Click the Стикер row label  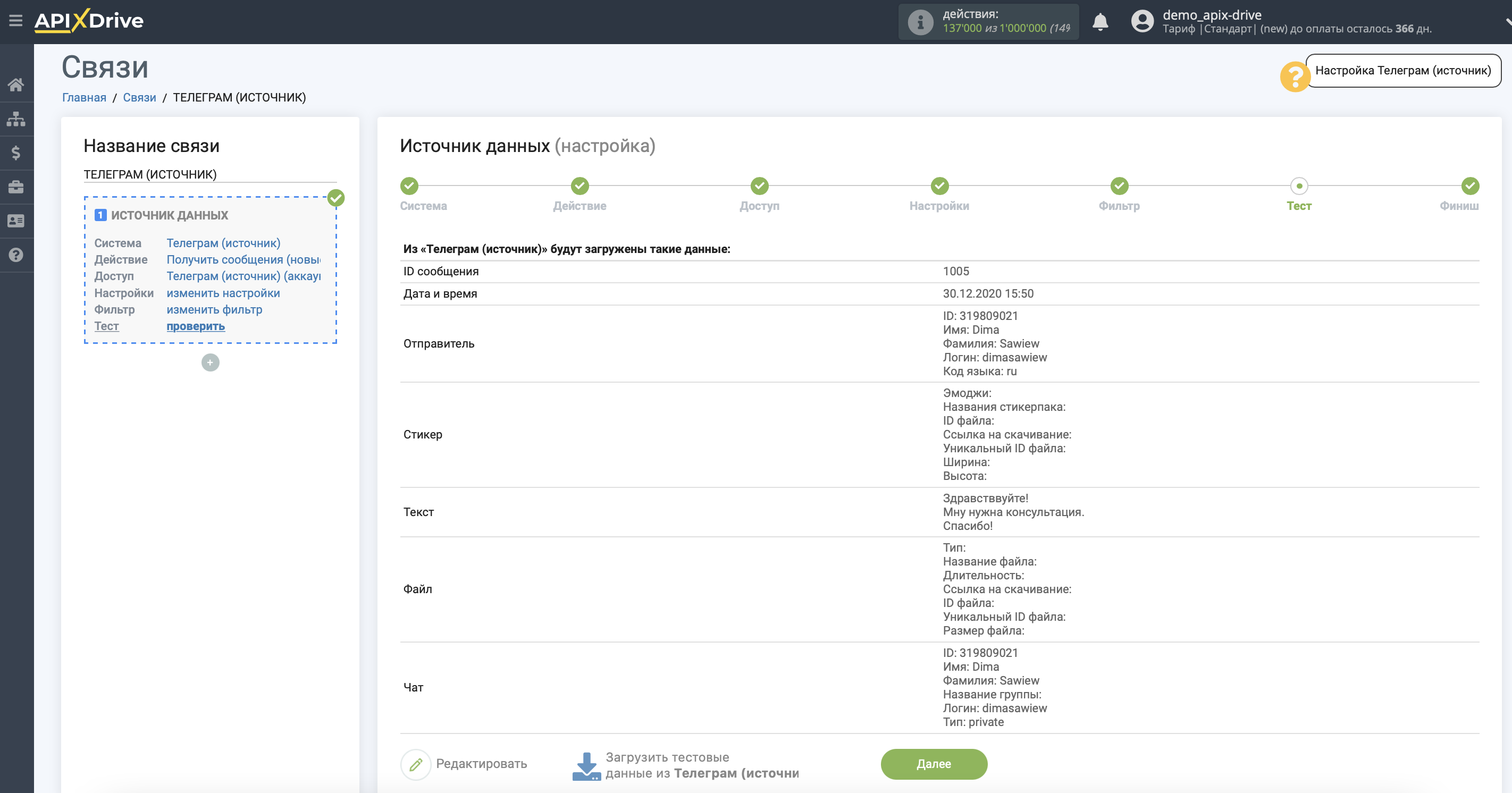(423, 434)
